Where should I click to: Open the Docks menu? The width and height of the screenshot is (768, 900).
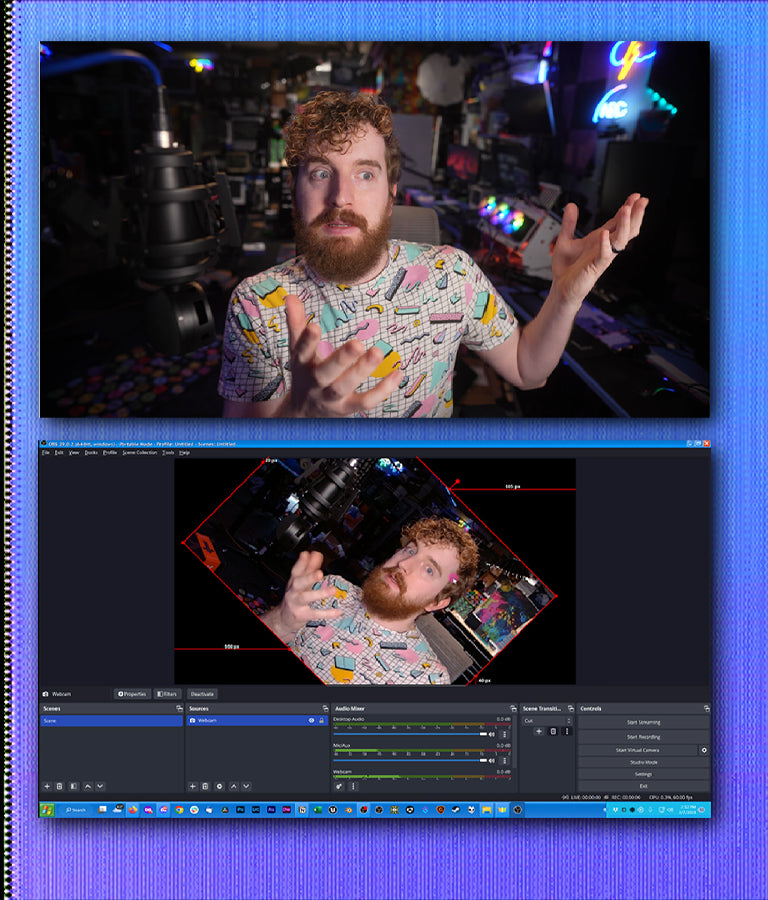point(91,453)
